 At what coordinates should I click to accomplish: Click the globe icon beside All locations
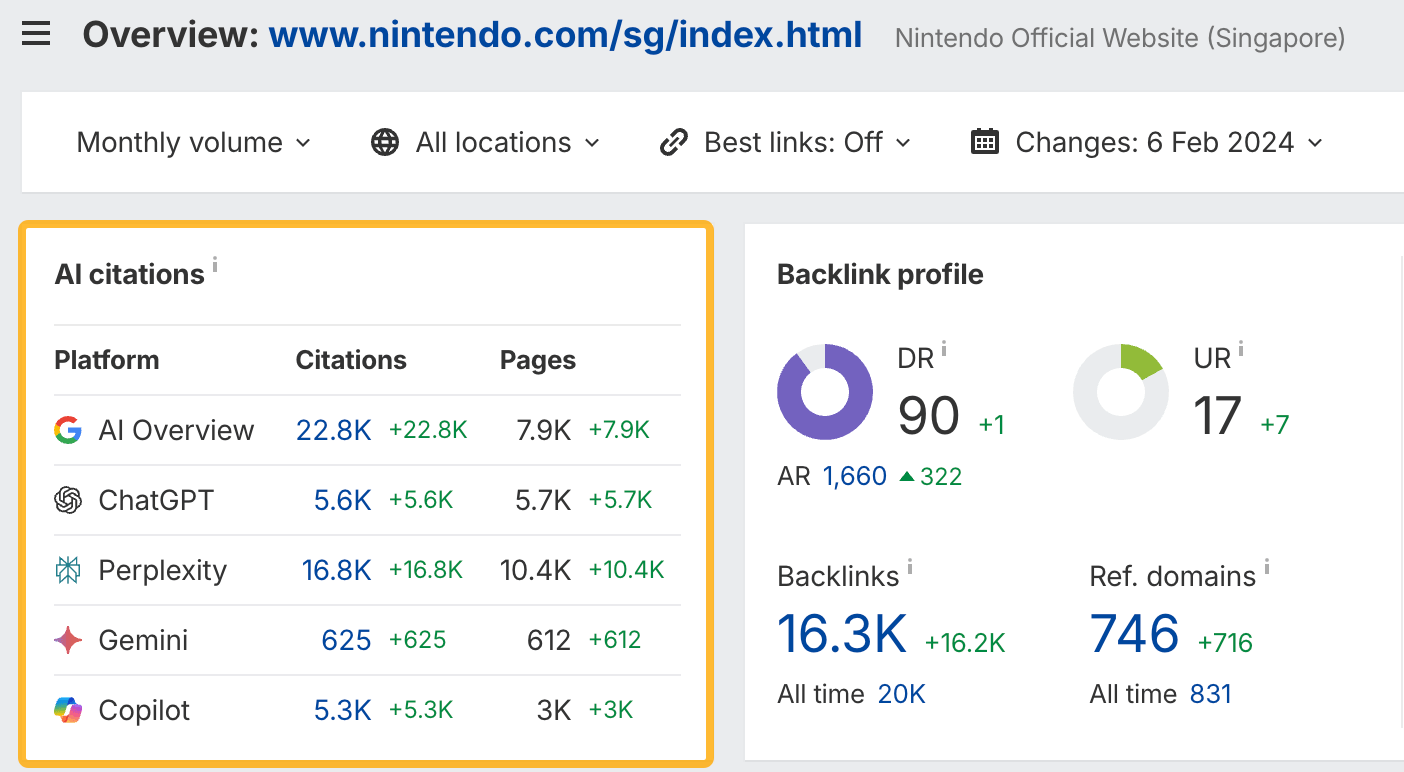point(385,143)
